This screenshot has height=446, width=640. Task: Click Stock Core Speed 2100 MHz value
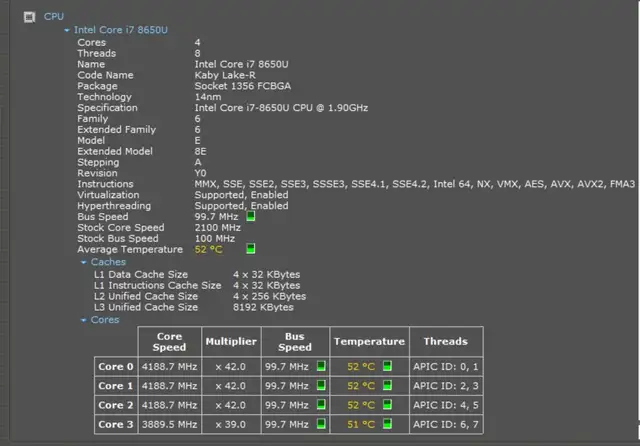218,228
